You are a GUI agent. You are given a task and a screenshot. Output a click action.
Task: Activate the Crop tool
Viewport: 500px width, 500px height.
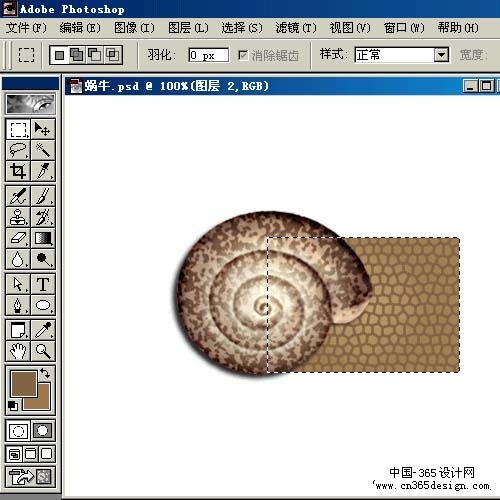coord(18,171)
